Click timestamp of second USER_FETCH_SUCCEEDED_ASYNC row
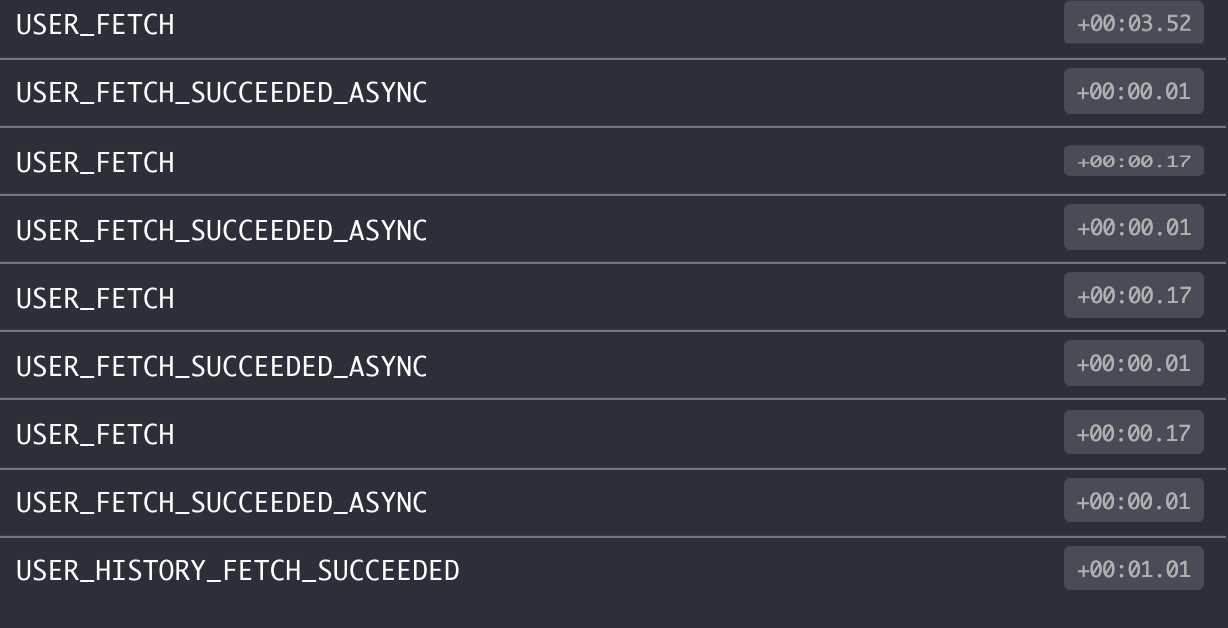Screen dimensions: 1228x628 [x=1133, y=227]
